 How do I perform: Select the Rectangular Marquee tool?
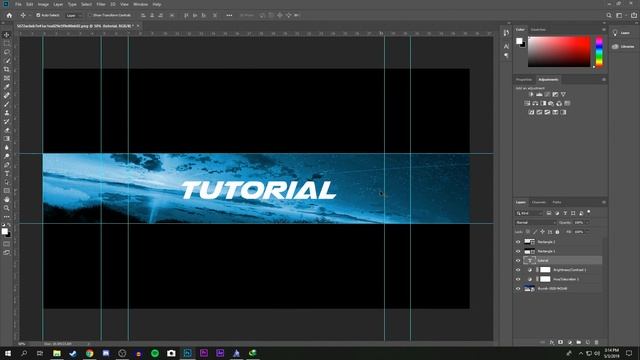click(7, 43)
